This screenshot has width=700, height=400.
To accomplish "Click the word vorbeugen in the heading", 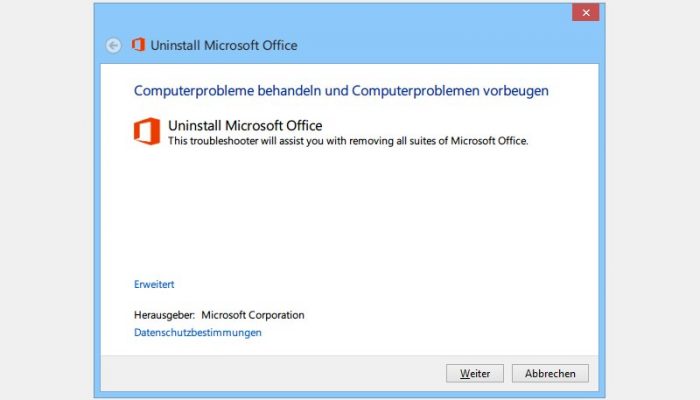I will pos(516,91).
